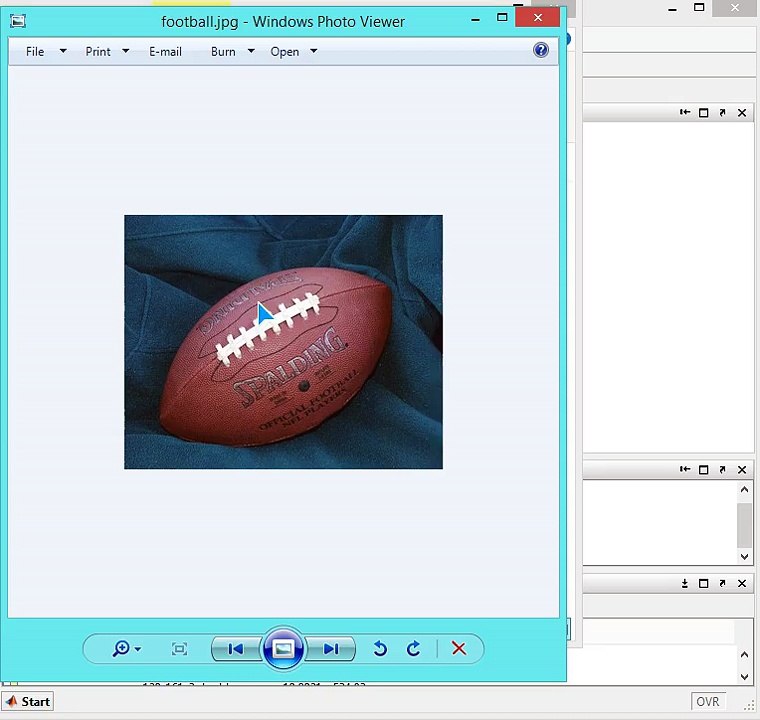760x720 pixels.
Task: Click the magnifier zoom icon
Action: point(121,648)
